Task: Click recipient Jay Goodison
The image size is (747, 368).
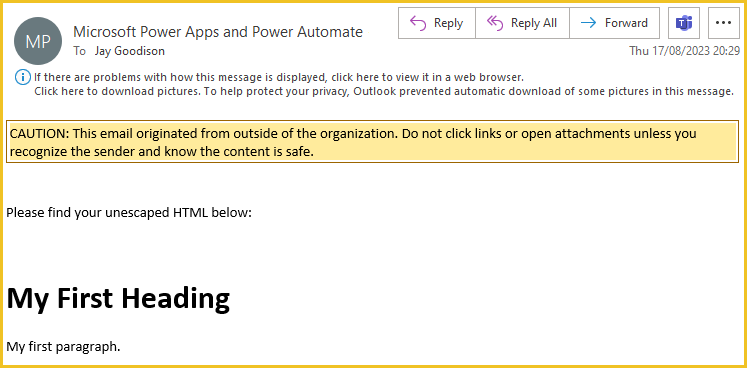Action: coord(130,51)
